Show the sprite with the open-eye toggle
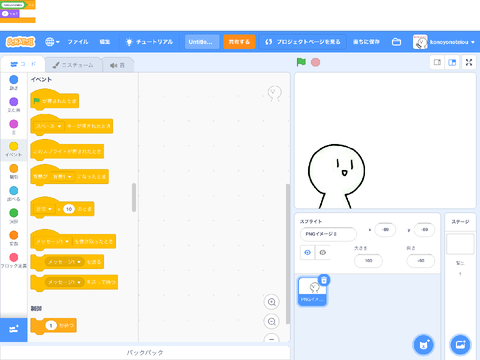This screenshot has width=480, height=360. point(307,252)
